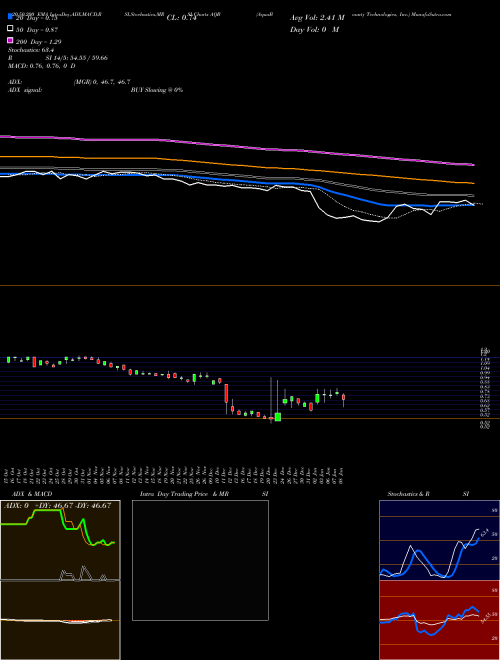This screenshot has width=500, height=660.
Task: Click the 'Avg Vol: 2.41 M' label
Action: (317, 18)
